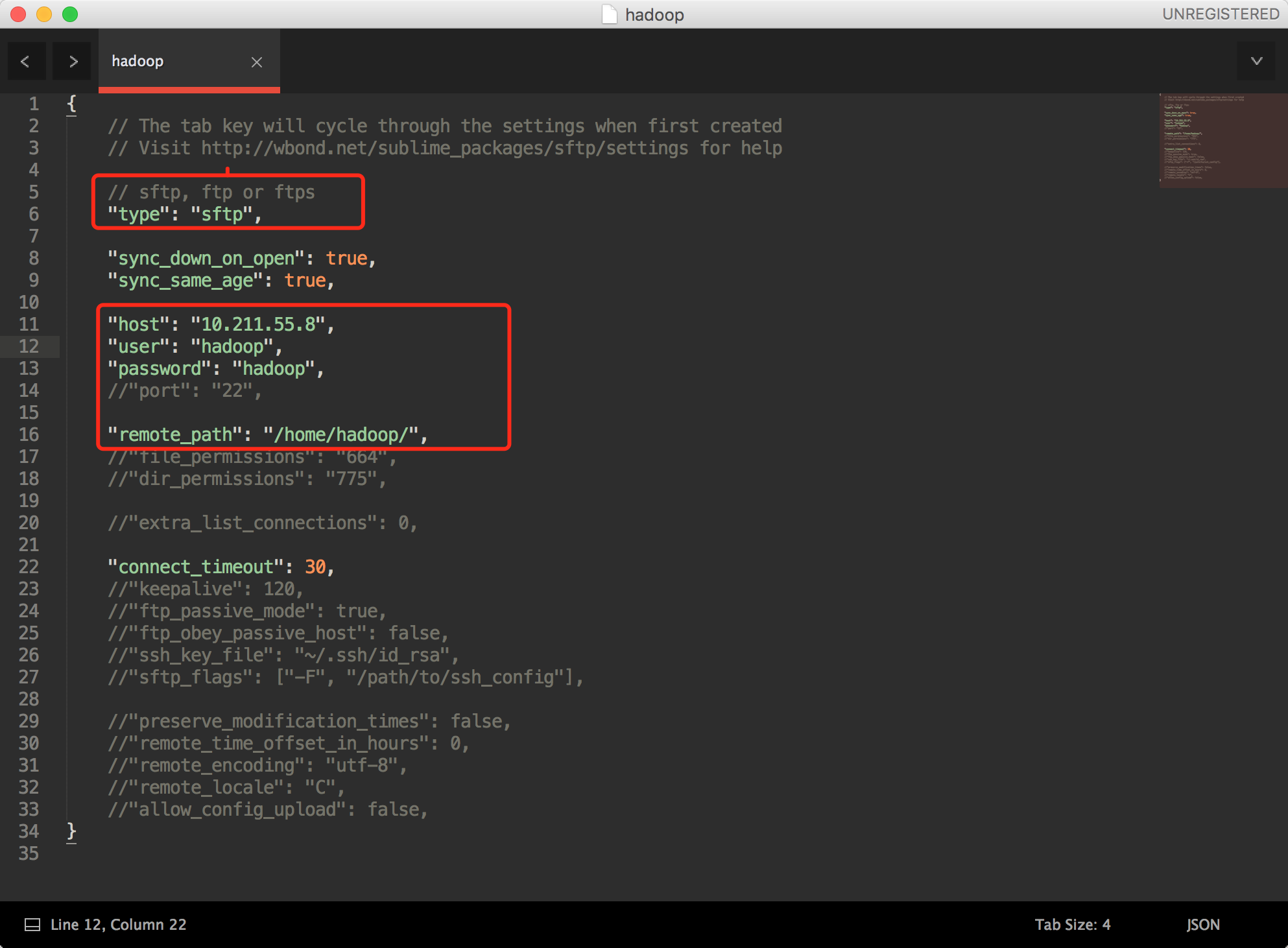Image resolution: width=1288 pixels, height=948 pixels.
Task: Click the commented "extra_list_connections" line
Action: (x=263, y=523)
